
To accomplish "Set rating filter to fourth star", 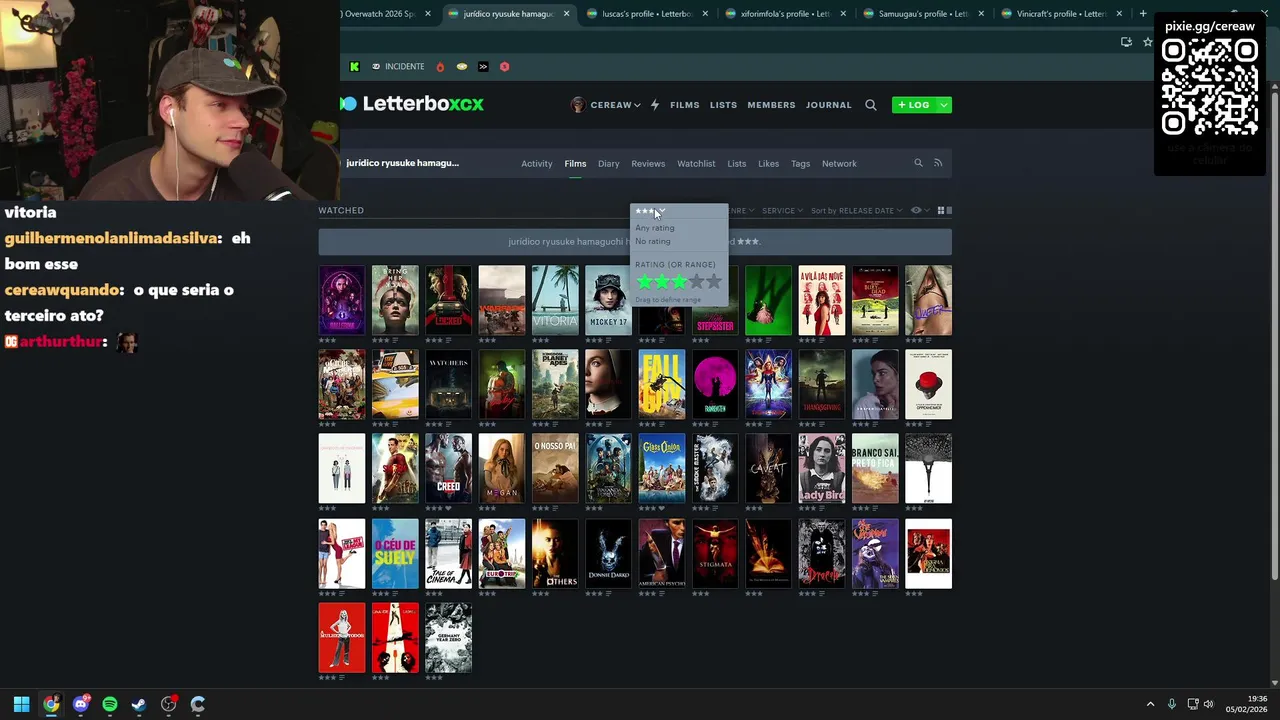I will (696, 282).
